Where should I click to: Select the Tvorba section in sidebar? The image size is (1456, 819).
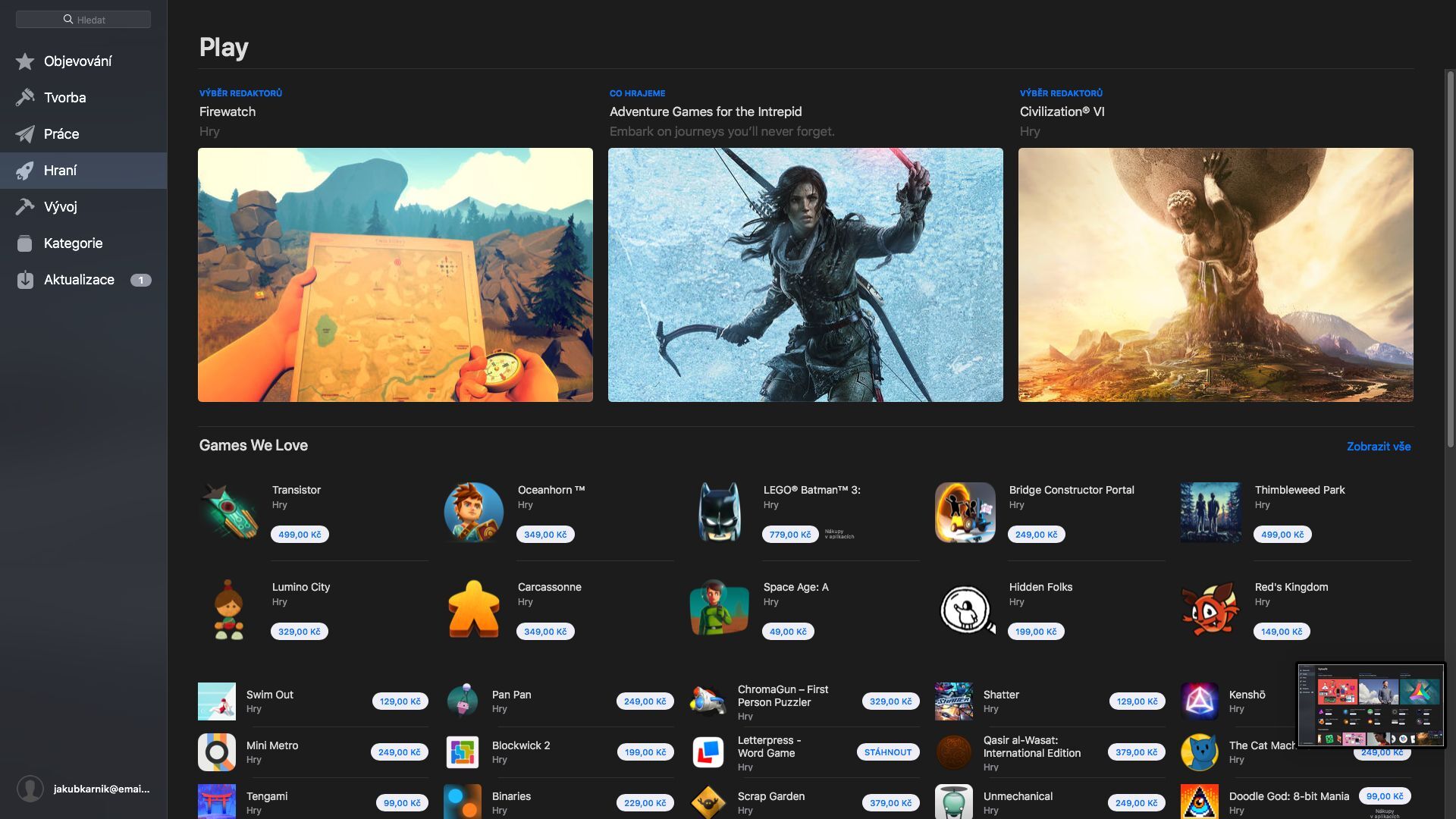click(64, 97)
